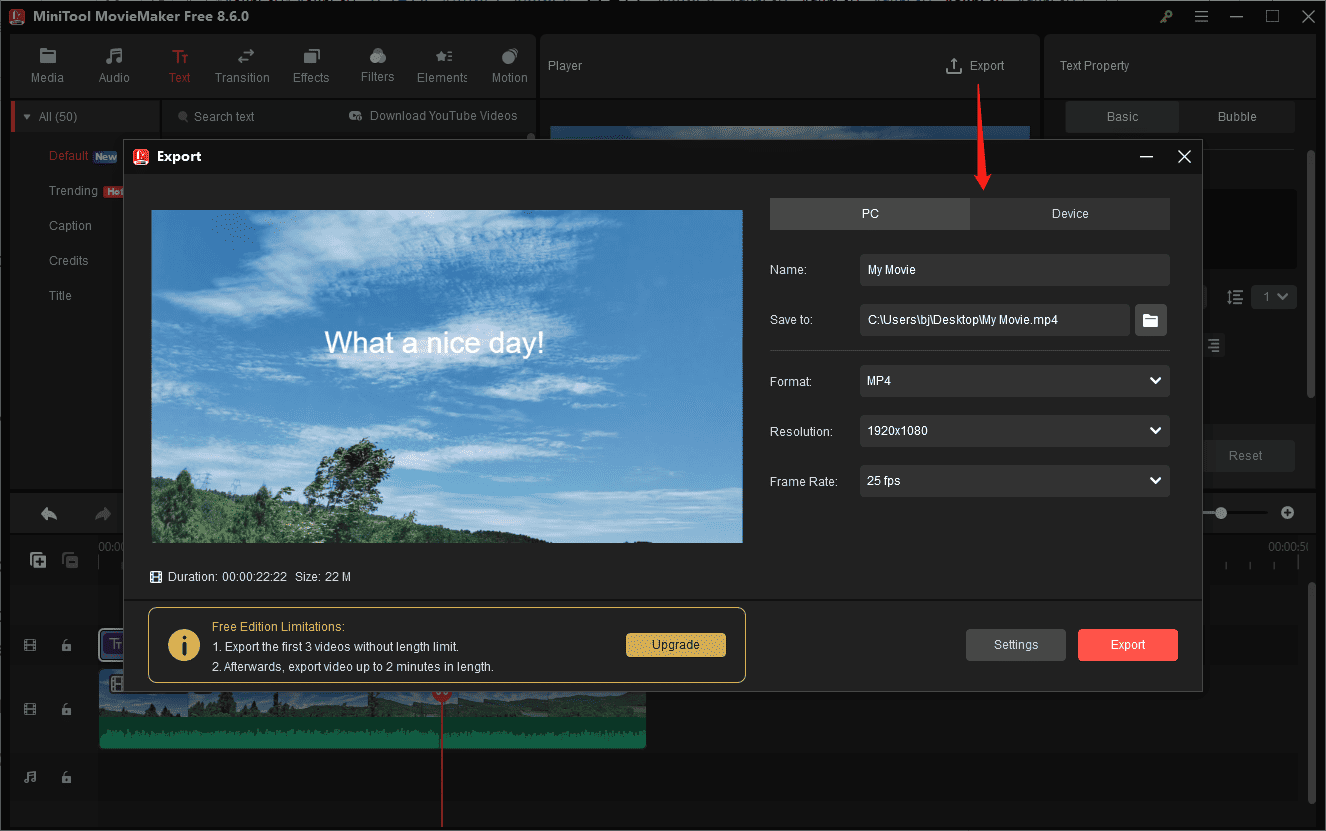Image resolution: width=1326 pixels, height=831 pixels.
Task: Click the Upgrade button
Action: click(x=676, y=645)
